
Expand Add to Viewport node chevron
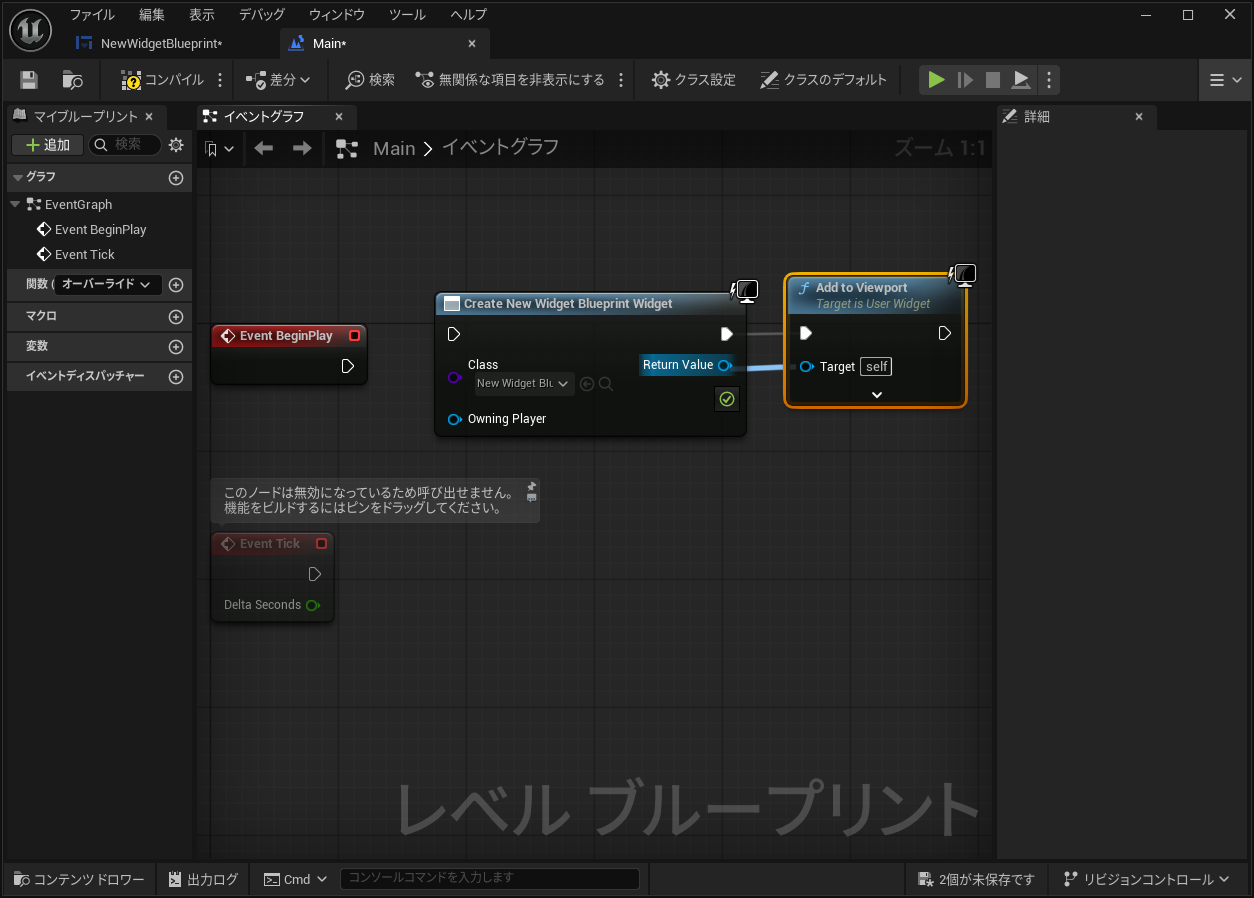tap(877, 394)
